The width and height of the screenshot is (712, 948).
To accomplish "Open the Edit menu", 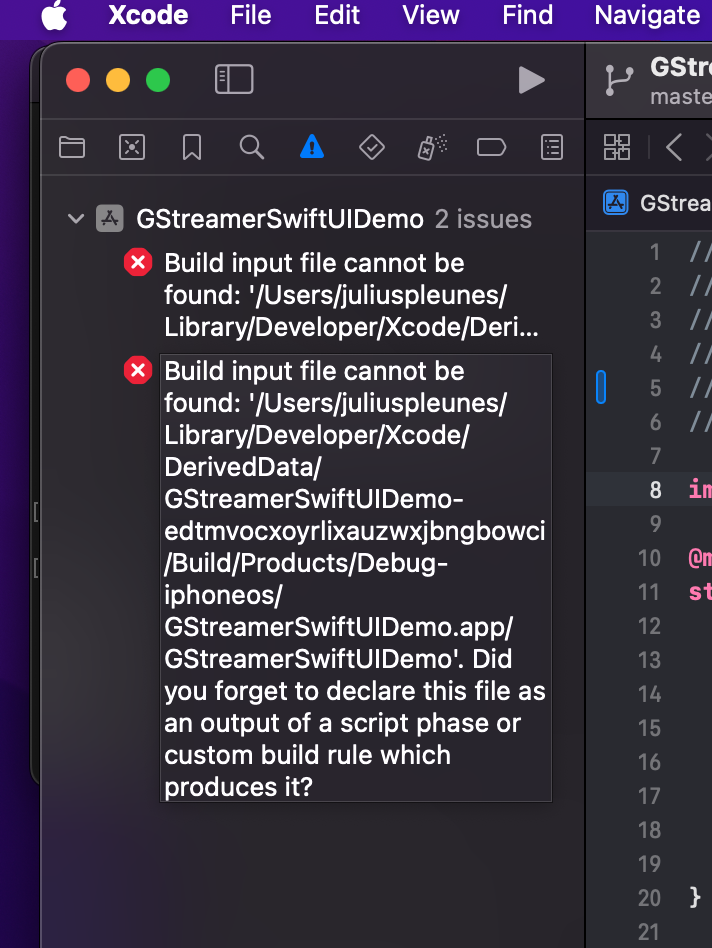I will tap(337, 15).
